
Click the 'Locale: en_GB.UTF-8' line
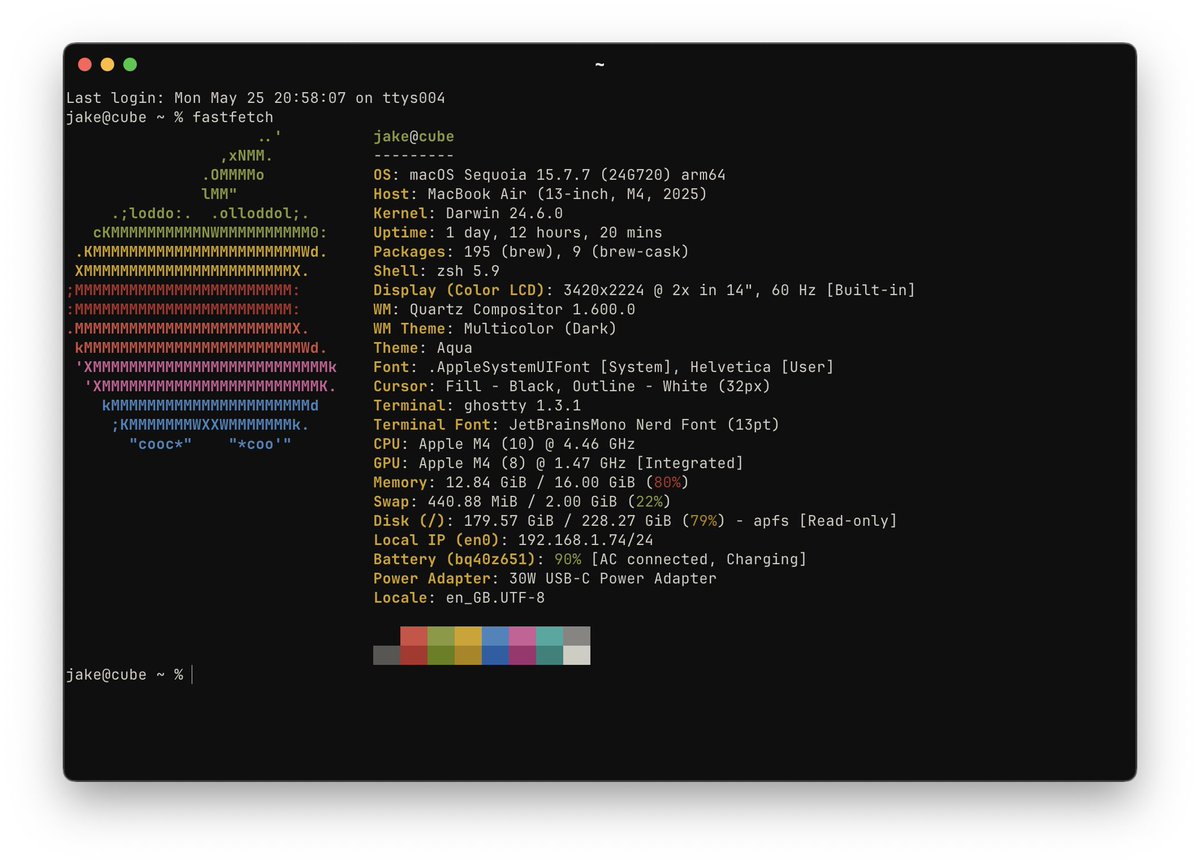pyautogui.click(x=459, y=597)
